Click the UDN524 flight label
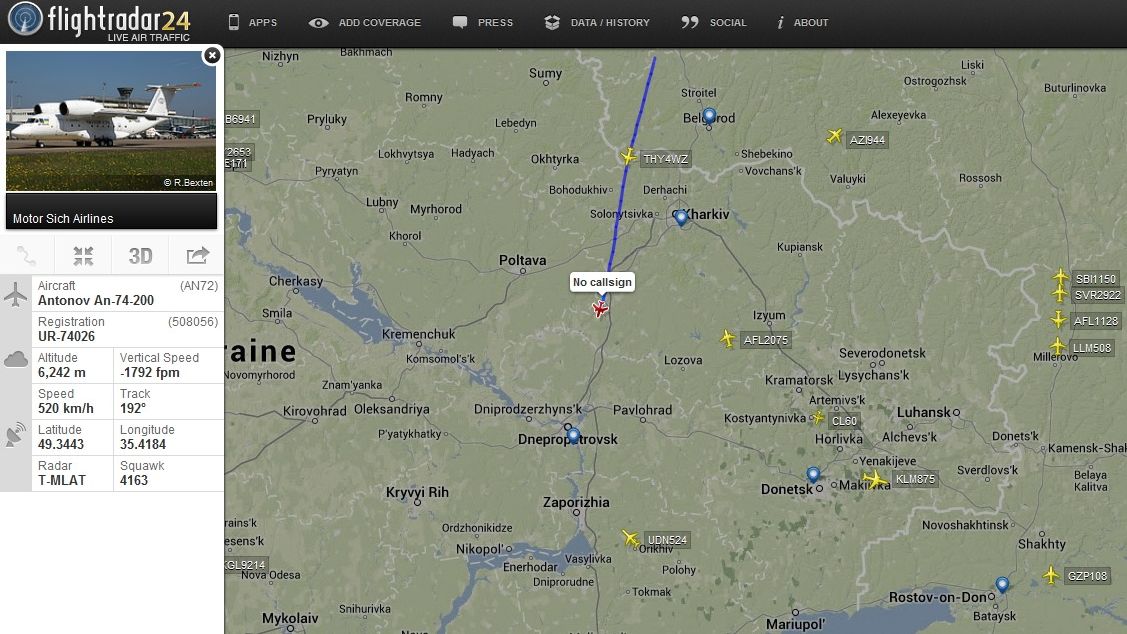This screenshot has height=634, width=1127. [667, 540]
